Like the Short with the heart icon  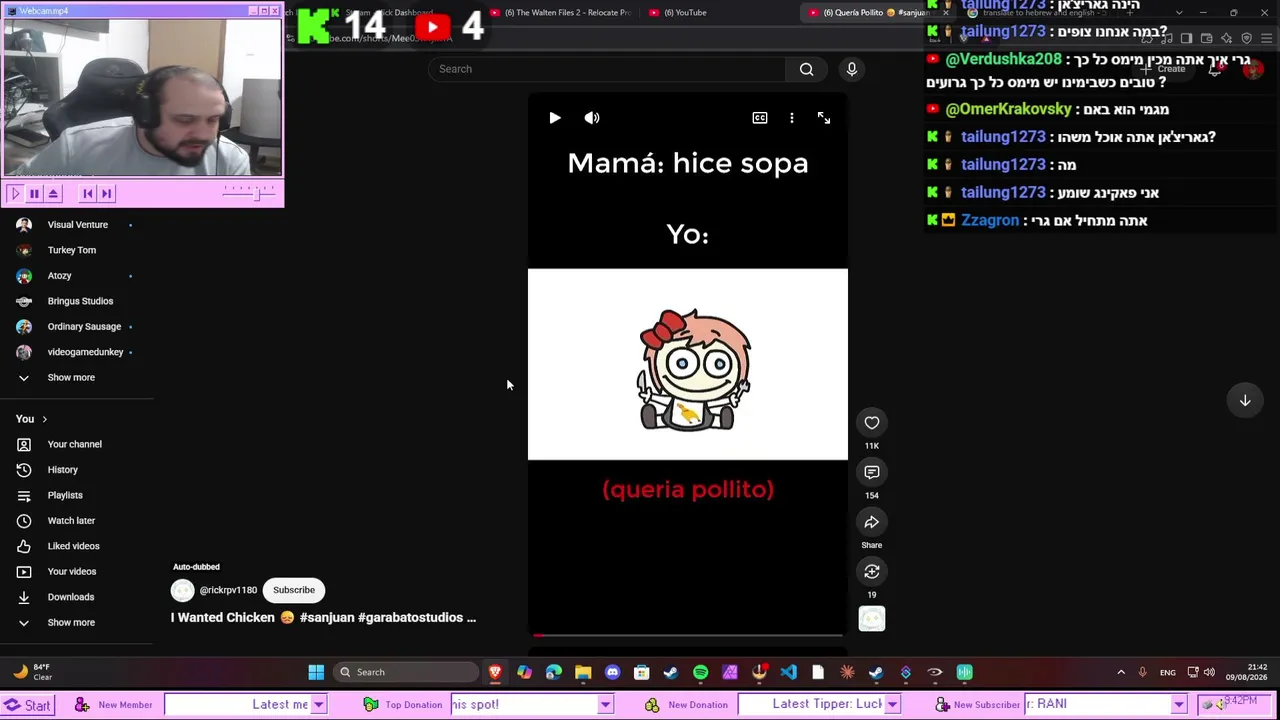click(x=872, y=423)
